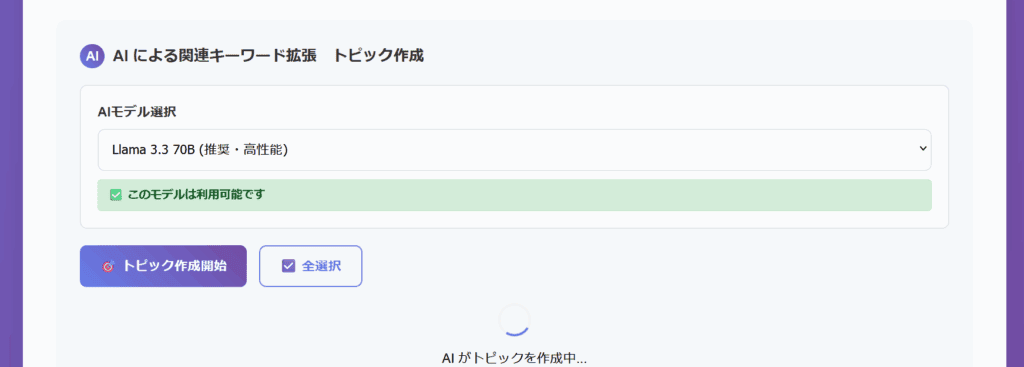Click the green check icon in availability banner
The height and width of the screenshot is (367, 1024).
coord(116,195)
